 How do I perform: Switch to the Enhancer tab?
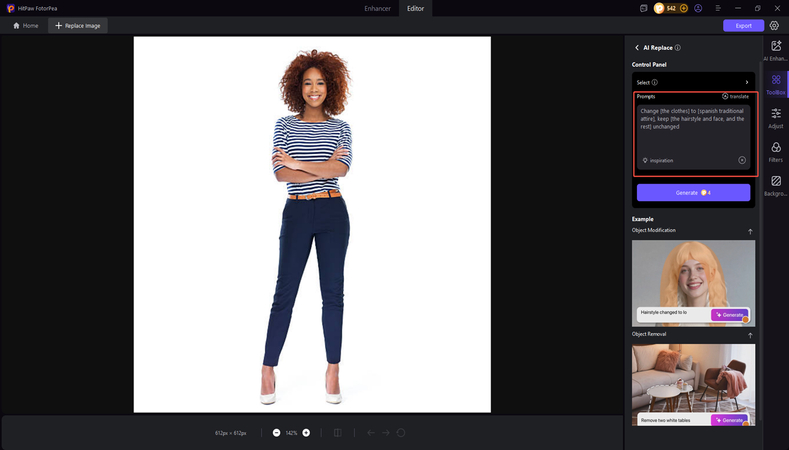[377, 8]
